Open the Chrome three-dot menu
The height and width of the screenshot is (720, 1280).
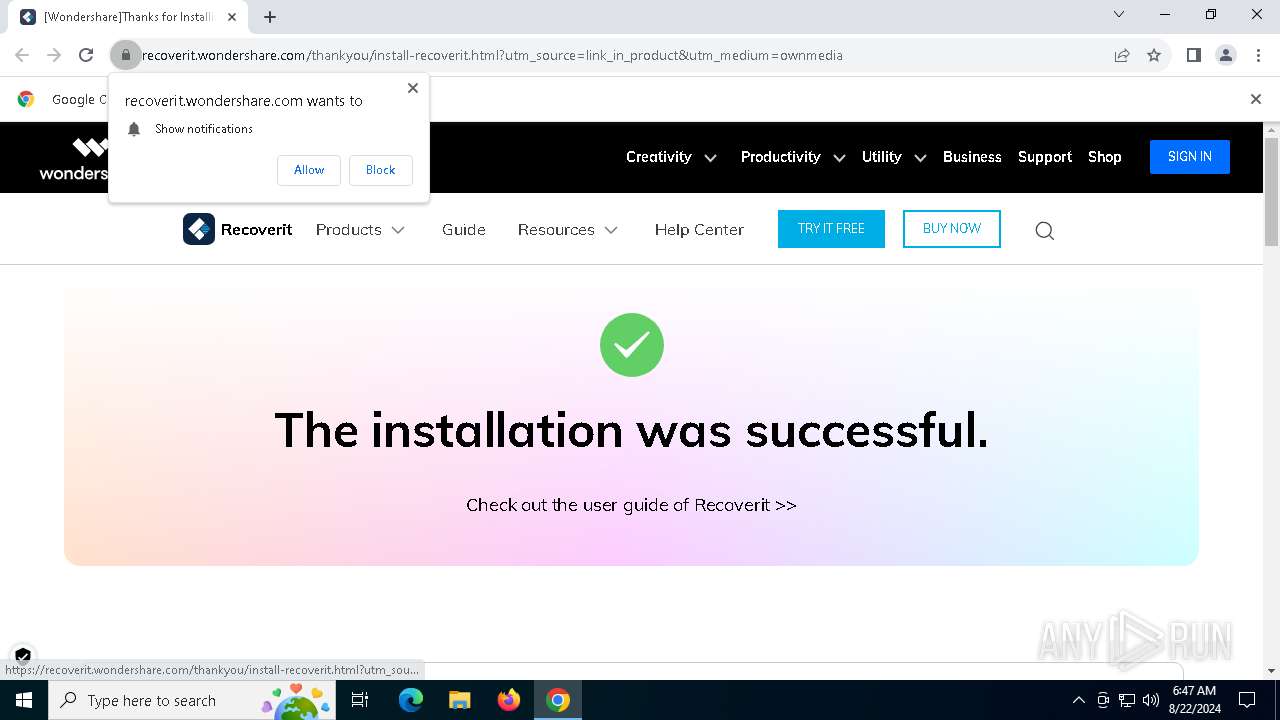click(x=1258, y=55)
